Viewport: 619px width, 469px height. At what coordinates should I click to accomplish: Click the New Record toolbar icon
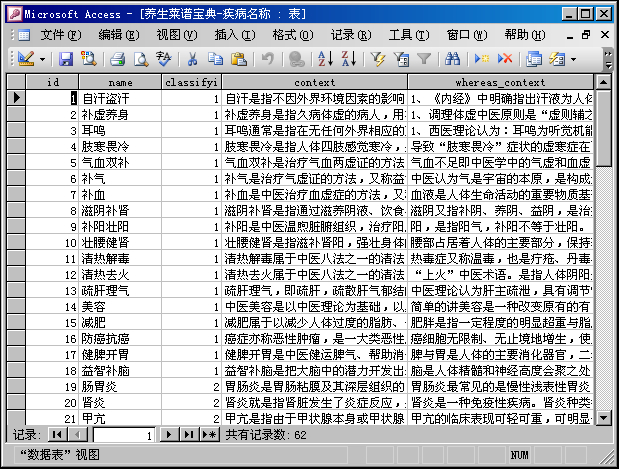pyautogui.click(x=482, y=59)
